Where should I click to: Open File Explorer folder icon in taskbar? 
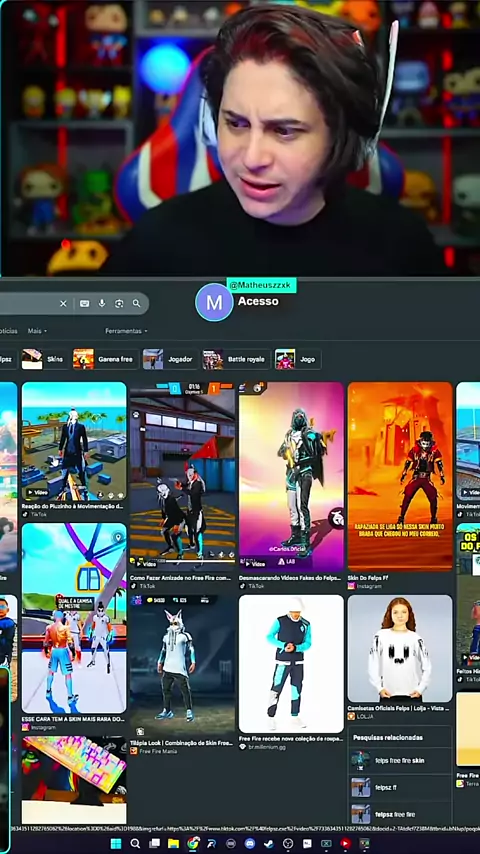coord(173,844)
